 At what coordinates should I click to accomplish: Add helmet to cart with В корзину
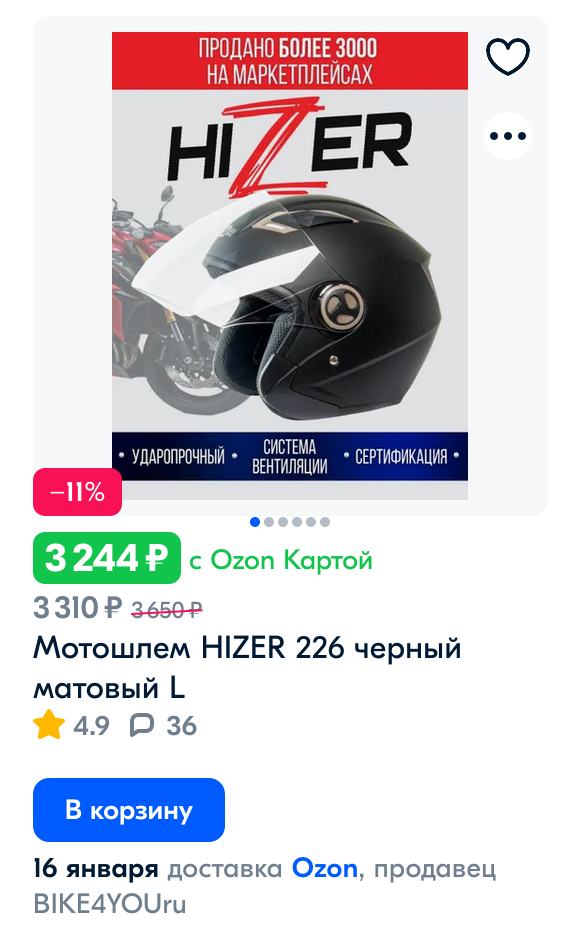(129, 810)
